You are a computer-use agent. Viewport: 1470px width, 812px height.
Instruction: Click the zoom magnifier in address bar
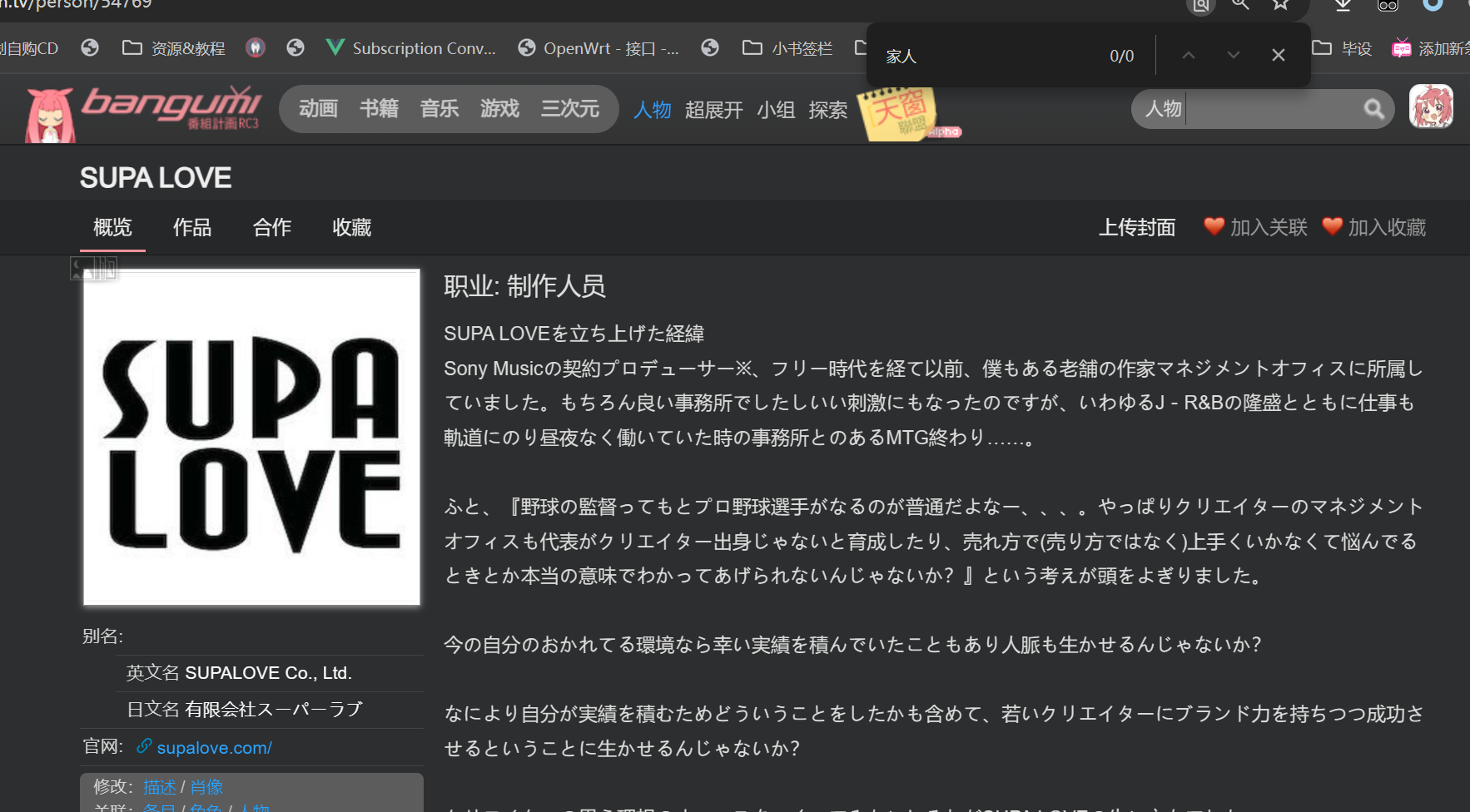coord(1240,5)
